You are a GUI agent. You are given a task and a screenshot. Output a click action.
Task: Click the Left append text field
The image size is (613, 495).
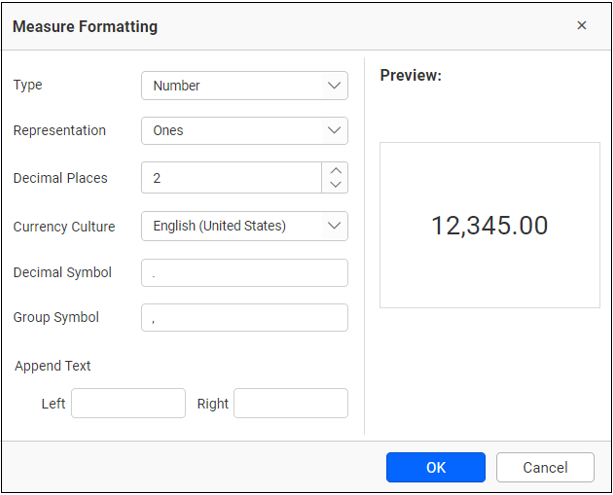128,403
